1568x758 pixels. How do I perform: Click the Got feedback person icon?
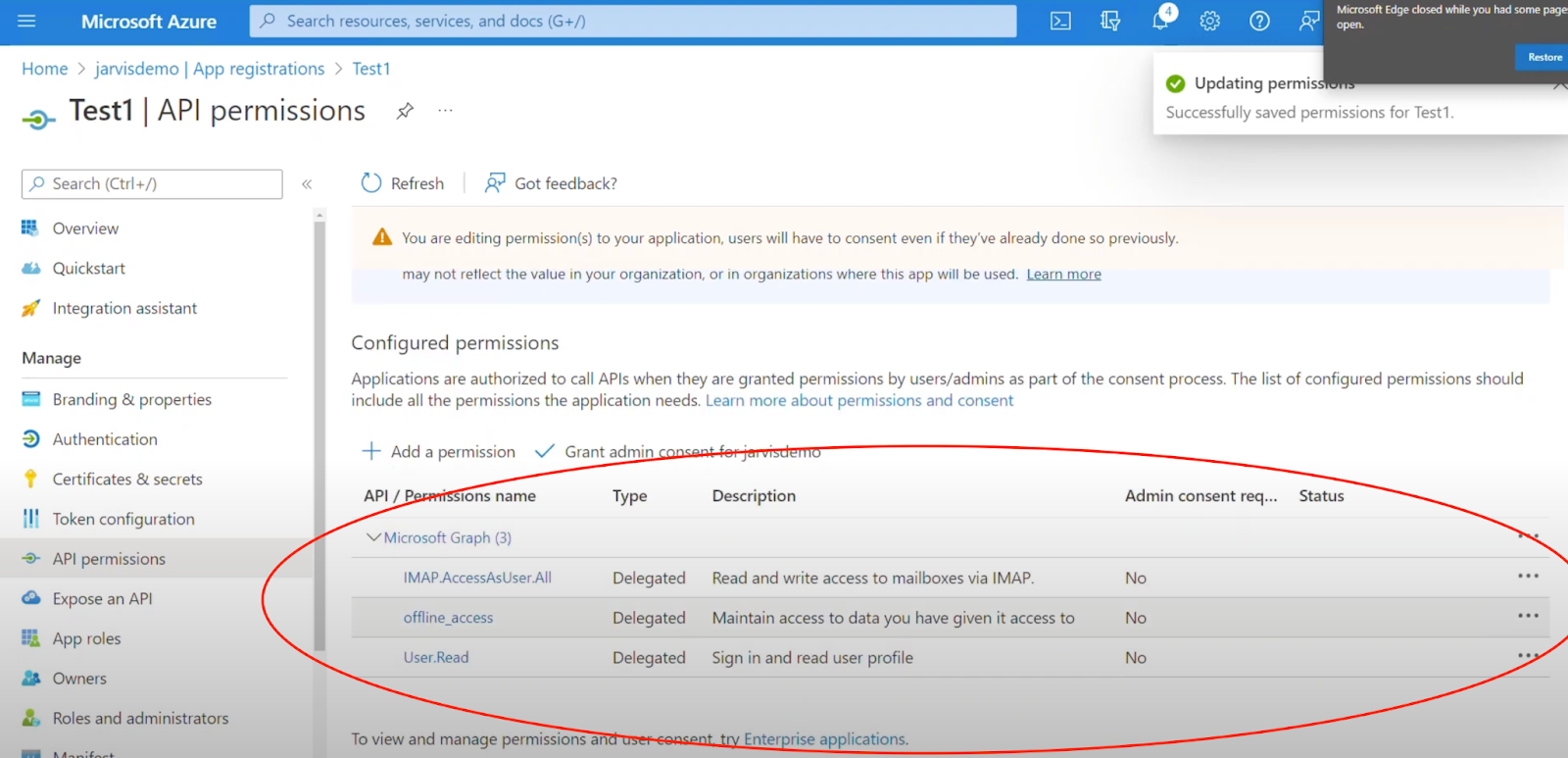click(x=495, y=183)
